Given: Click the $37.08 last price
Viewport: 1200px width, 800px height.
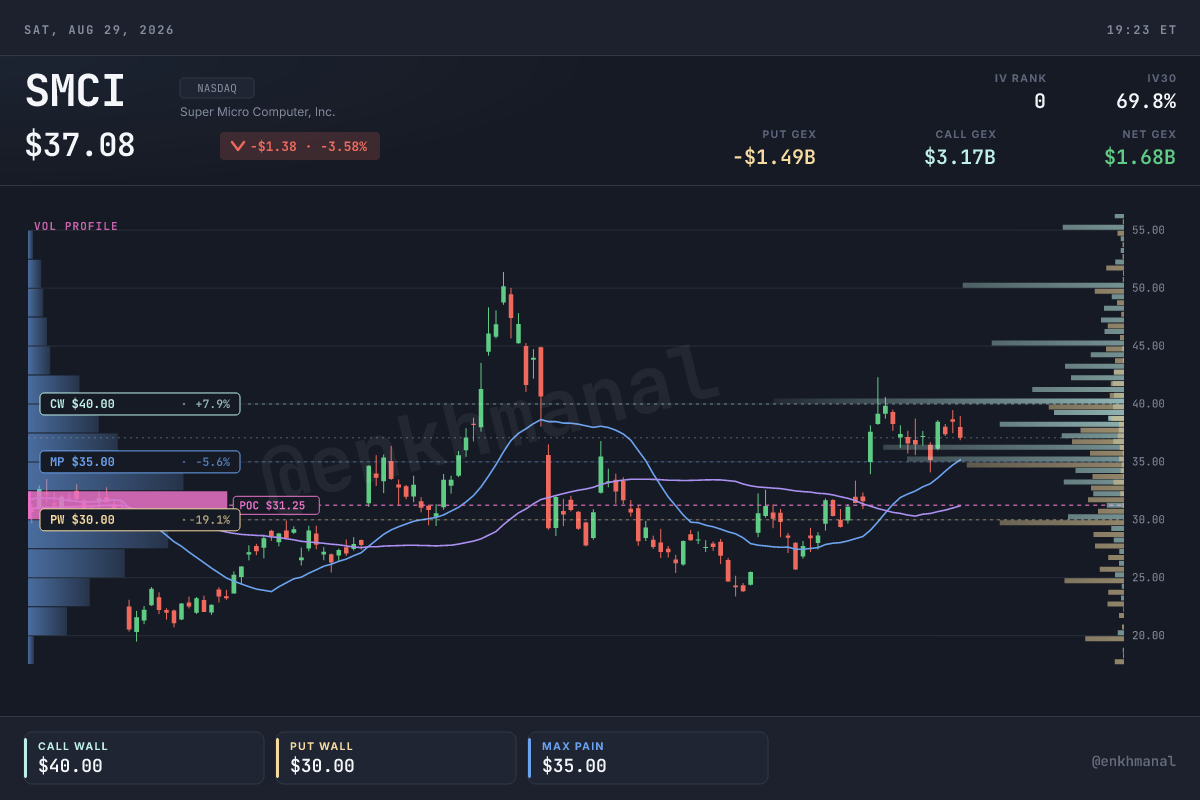Looking at the screenshot, I should [80, 145].
